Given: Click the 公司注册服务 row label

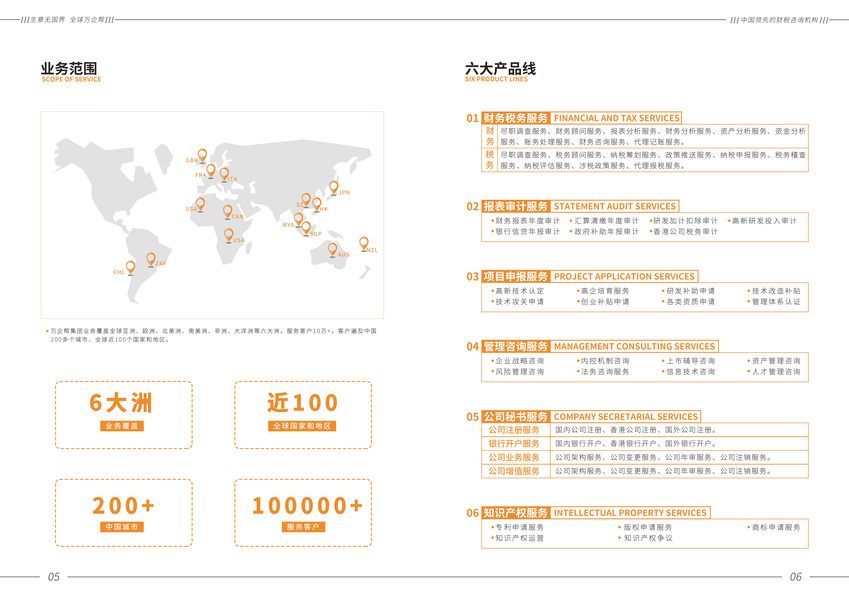Looking at the screenshot, I should point(514,430).
